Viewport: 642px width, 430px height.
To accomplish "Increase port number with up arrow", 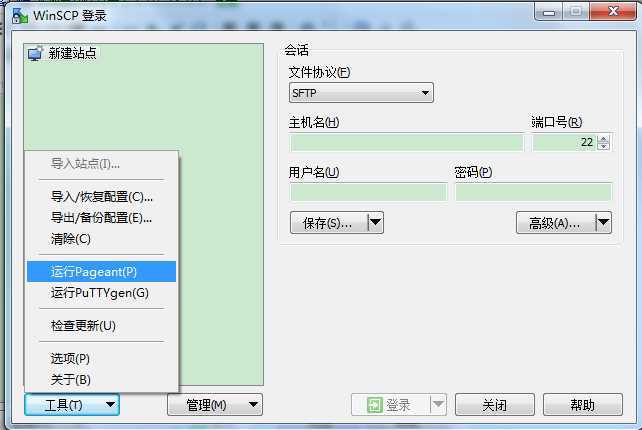I will point(603,139).
